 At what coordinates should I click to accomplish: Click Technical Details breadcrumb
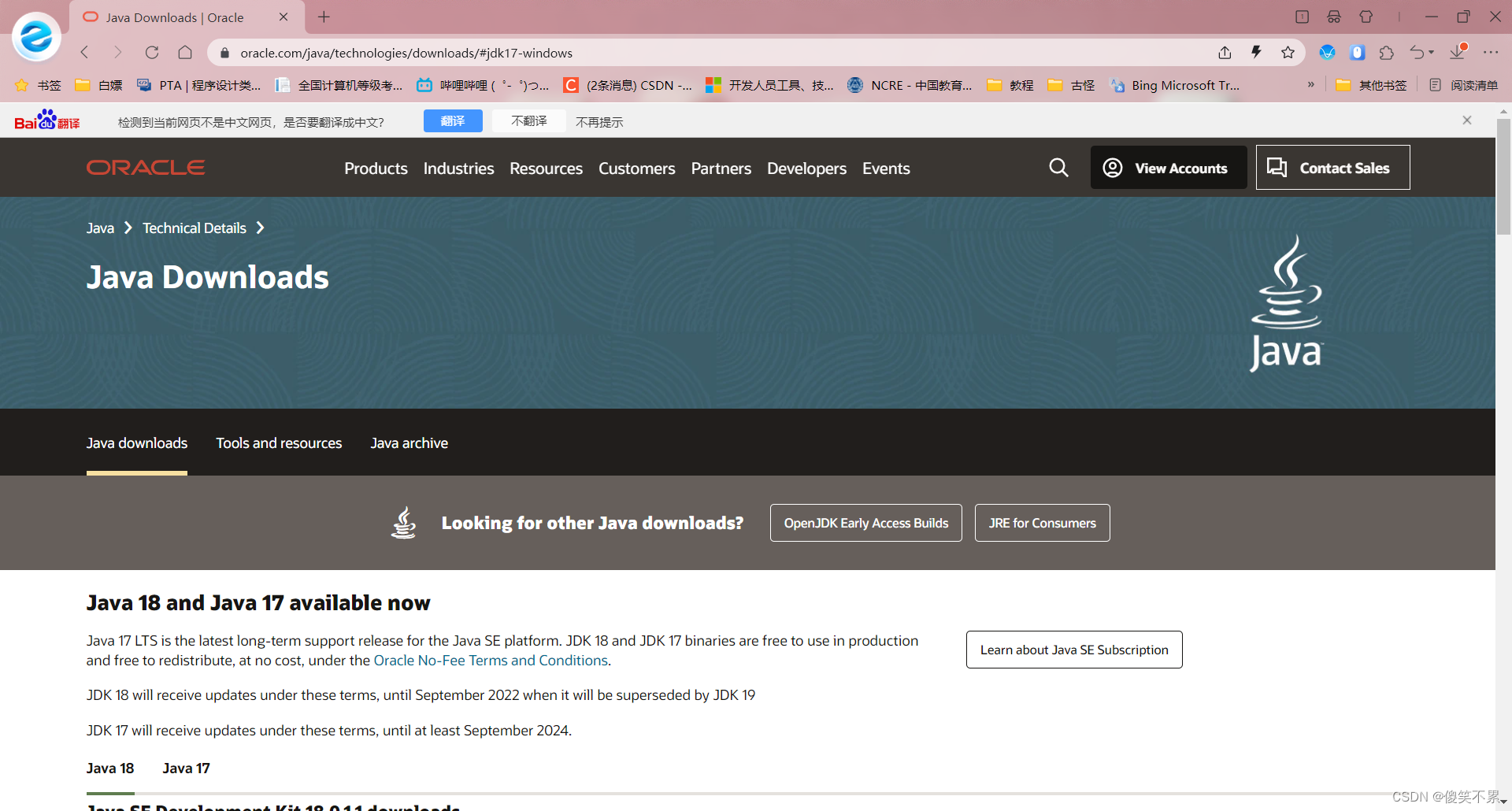click(x=195, y=228)
